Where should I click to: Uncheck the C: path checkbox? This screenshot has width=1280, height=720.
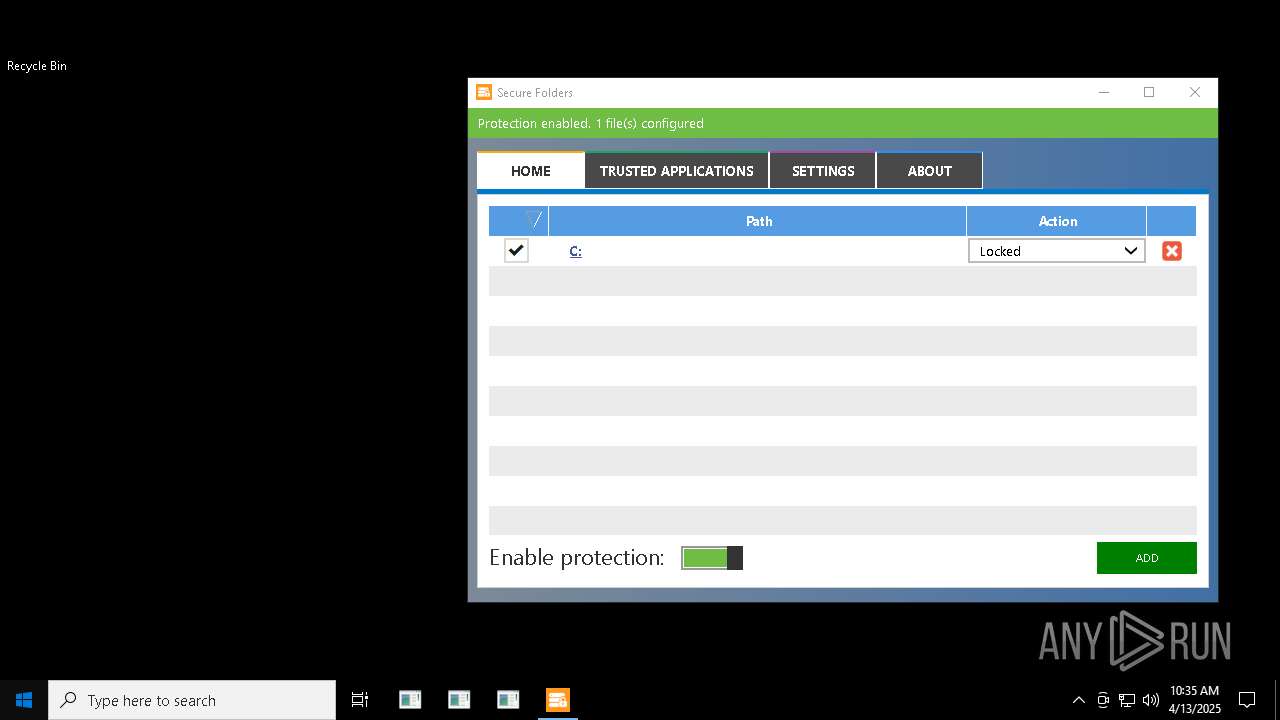(516, 251)
